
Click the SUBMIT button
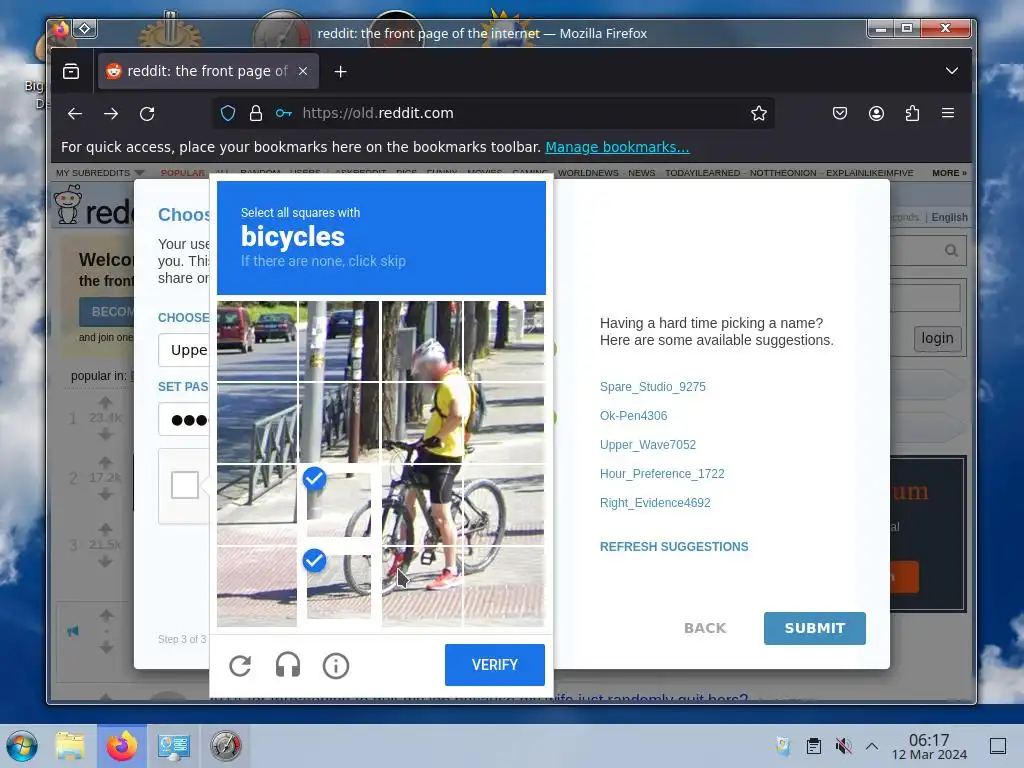[814, 628]
